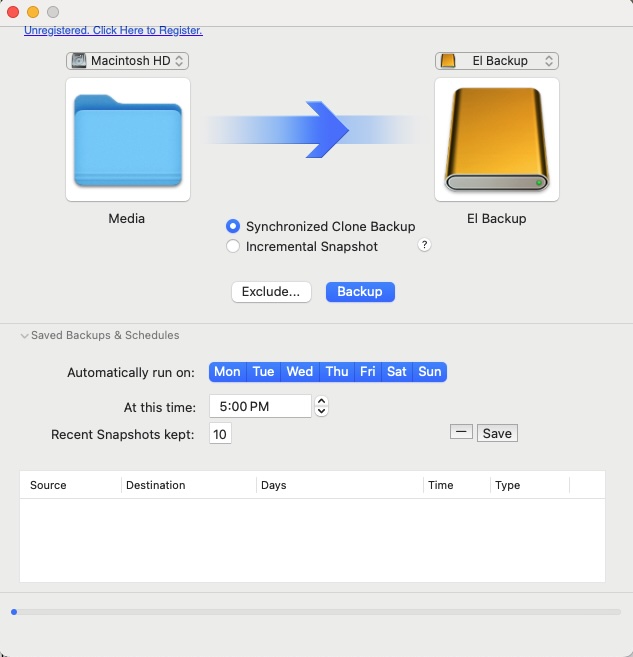This screenshot has height=657, width=633.
Task: Click the minus button to remove the schedule
Action: 461,432
